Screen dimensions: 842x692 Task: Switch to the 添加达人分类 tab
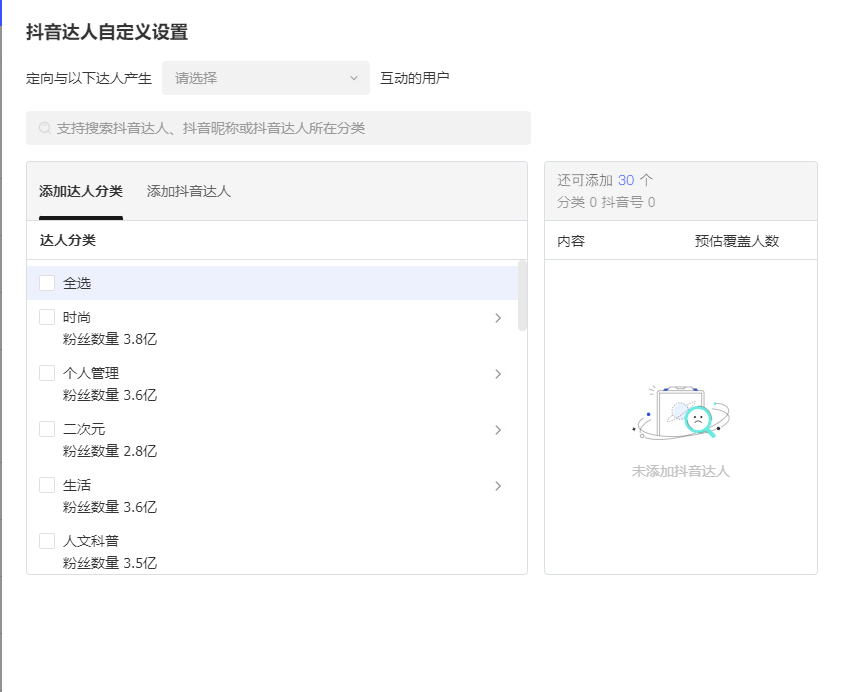81,191
